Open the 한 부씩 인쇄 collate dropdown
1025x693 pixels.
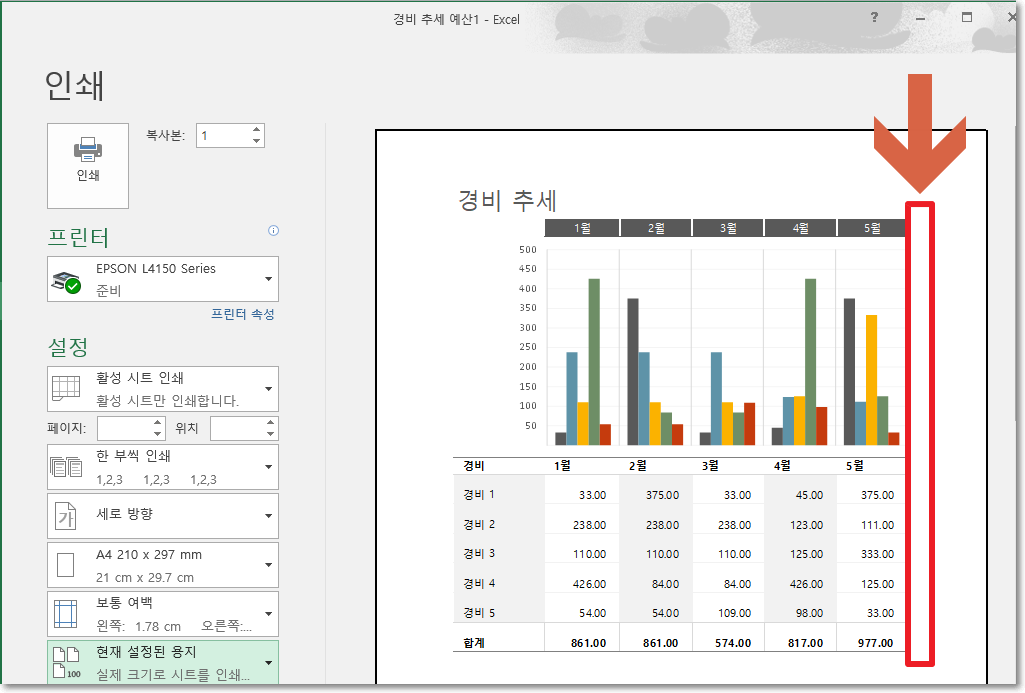pyautogui.click(x=163, y=467)
